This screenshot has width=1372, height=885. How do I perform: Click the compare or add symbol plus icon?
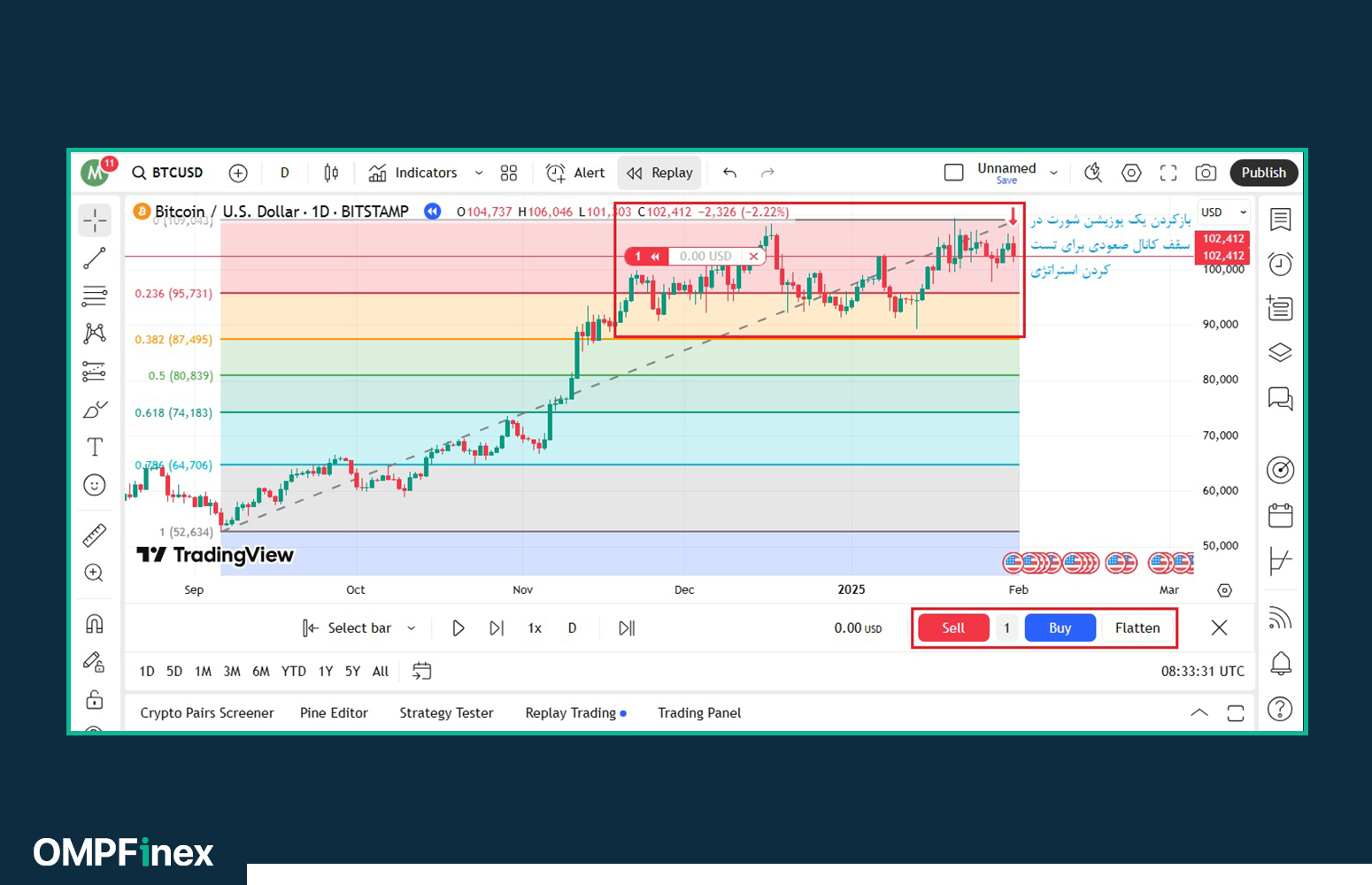(x=238, y=173)
